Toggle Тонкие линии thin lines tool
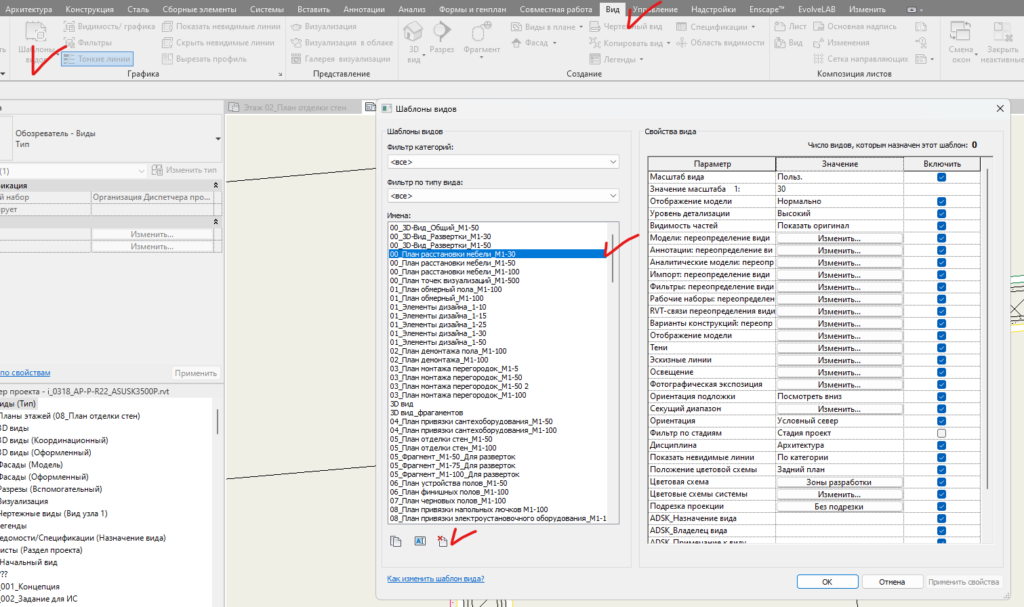 pyautogui.click(x=97, y=59)
